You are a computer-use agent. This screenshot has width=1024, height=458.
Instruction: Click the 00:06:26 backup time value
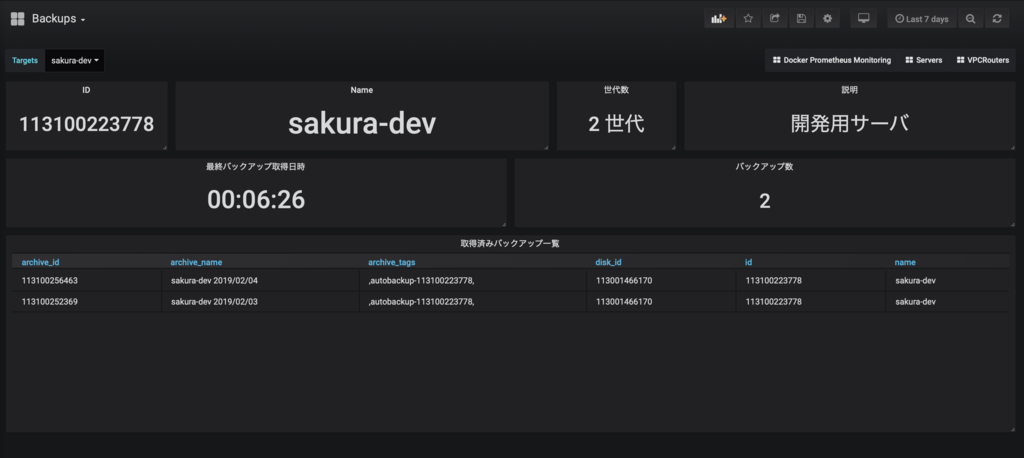[256, 200]
